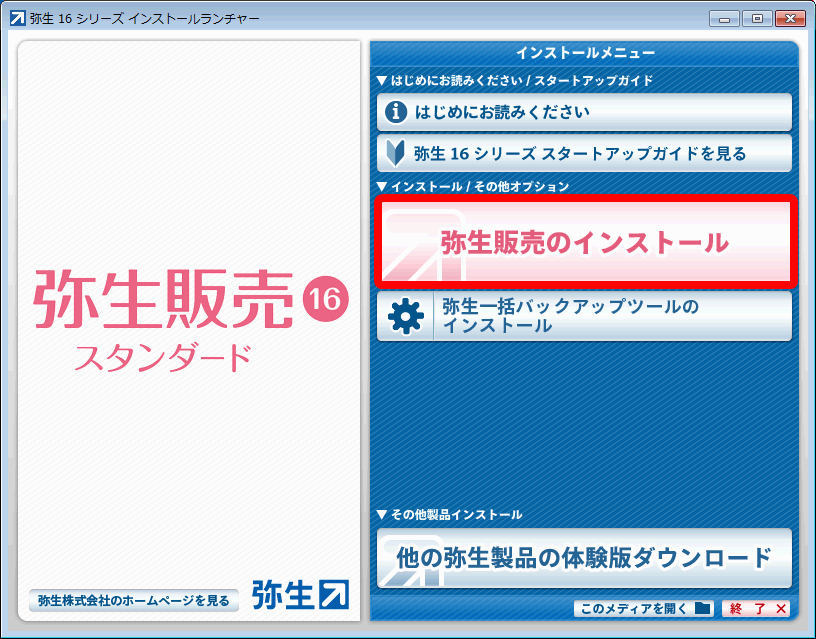
Task: Minimize the launcher window
Action: [724, 19]
